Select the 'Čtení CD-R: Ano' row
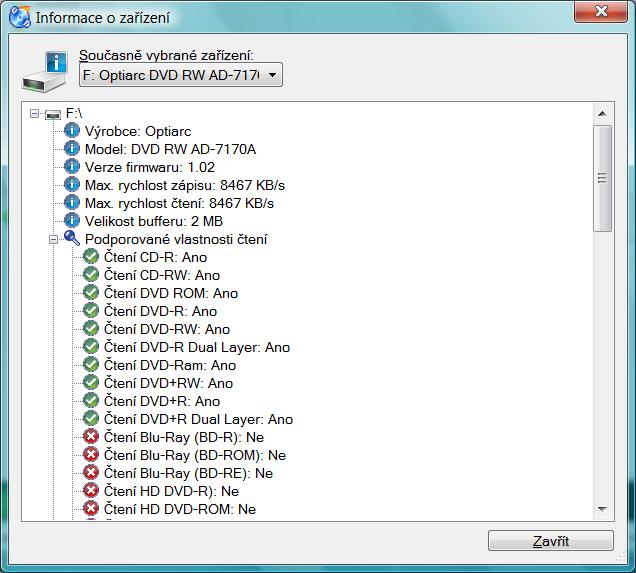636x573 pixels. tap(155, 257)
